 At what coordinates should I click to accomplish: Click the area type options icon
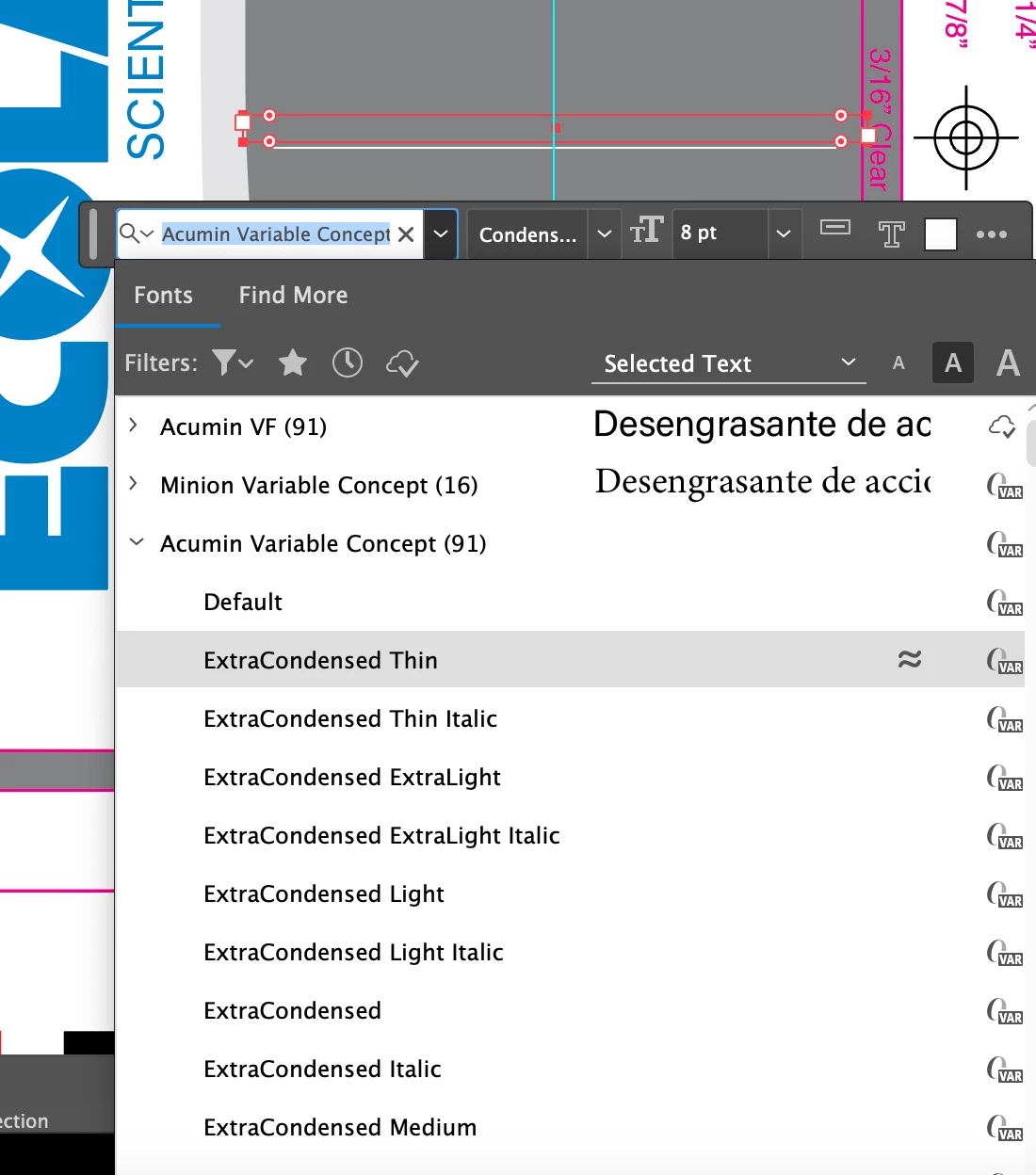(835, 227)
